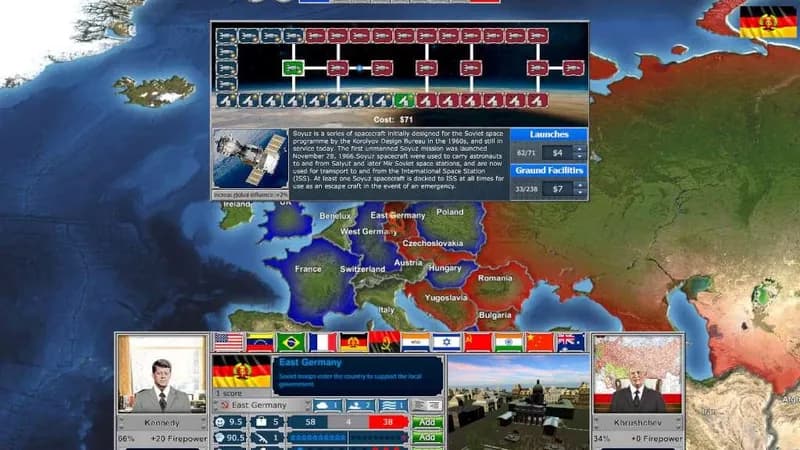Viewport: 800px width, 450px height.
Task: Select the France flag
Action: [x=322, y=342]
